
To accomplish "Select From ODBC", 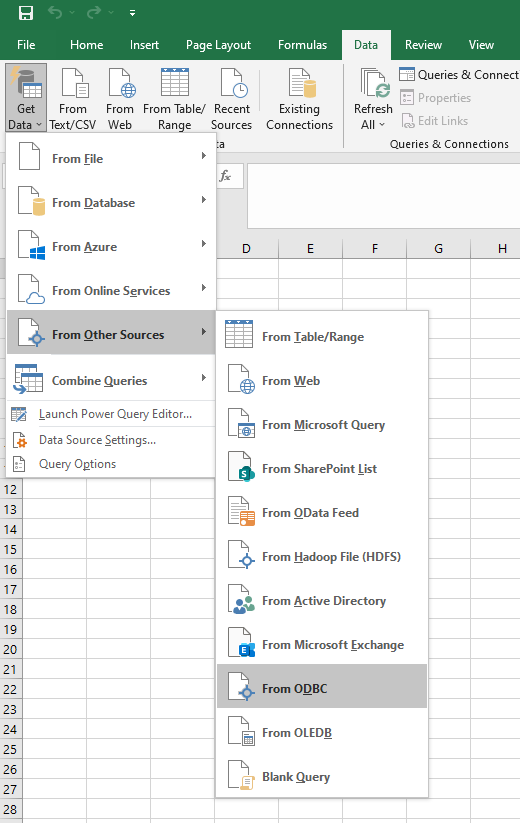I will coord(322,687).
